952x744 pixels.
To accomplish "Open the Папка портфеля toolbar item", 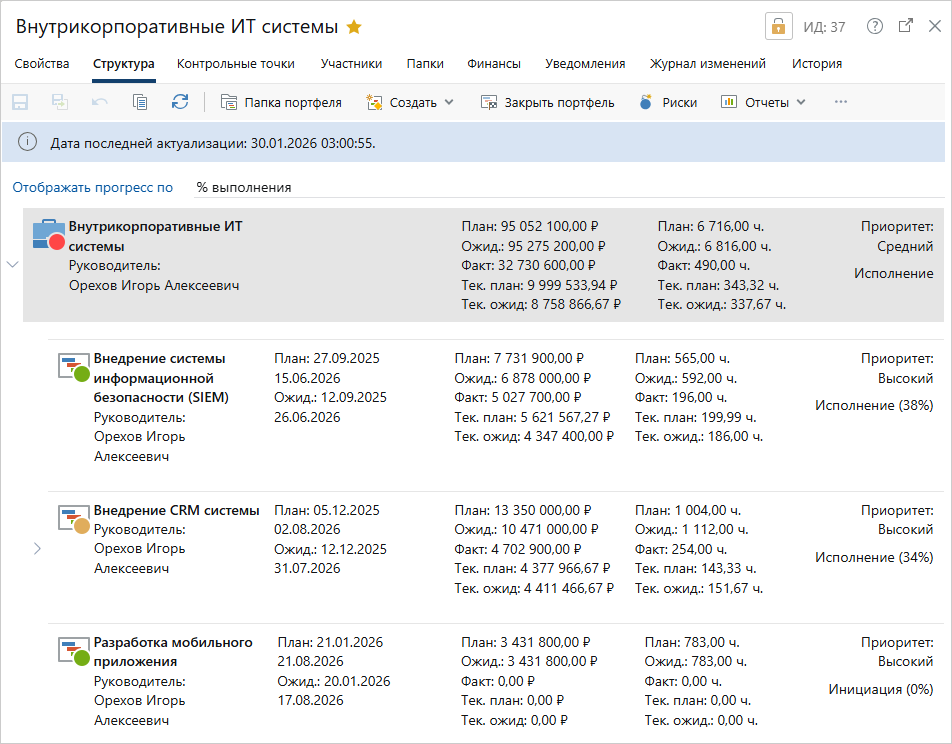I will point(281,102).
